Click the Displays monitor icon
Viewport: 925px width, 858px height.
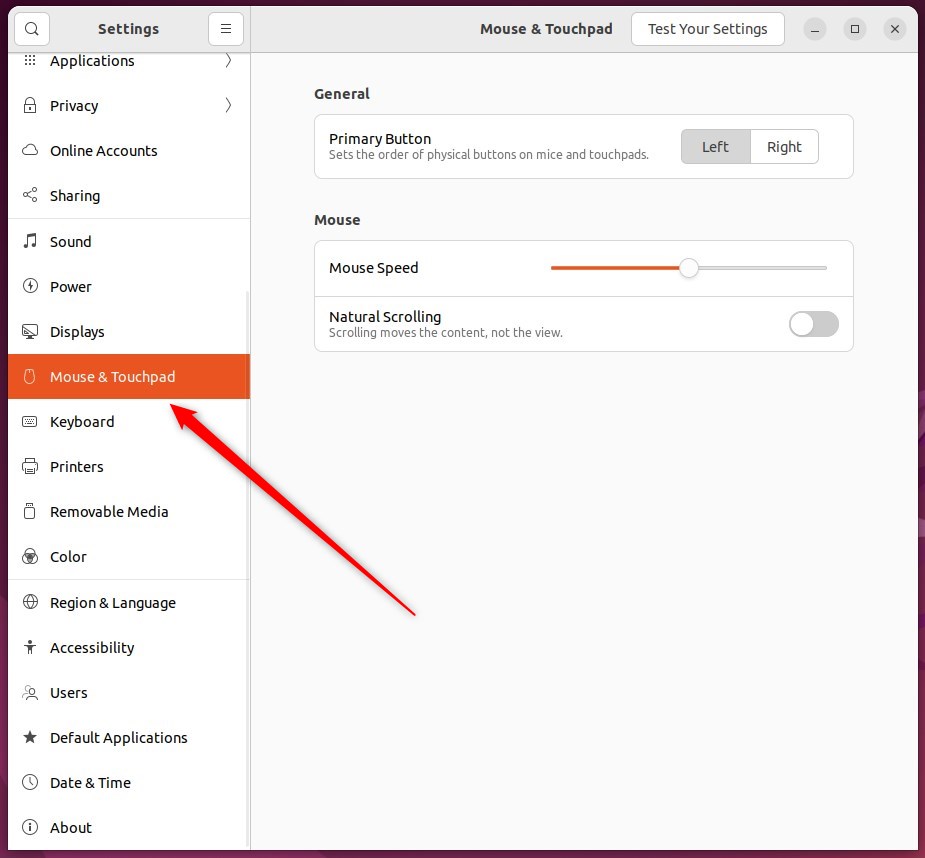[28, 331]
